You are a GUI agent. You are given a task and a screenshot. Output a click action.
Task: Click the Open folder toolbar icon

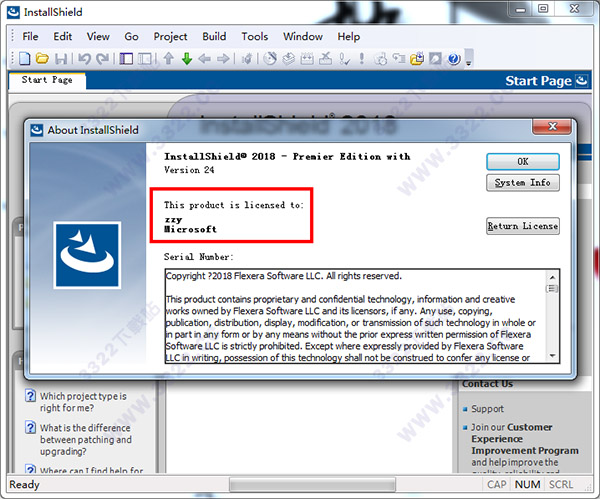pos(42,59)
